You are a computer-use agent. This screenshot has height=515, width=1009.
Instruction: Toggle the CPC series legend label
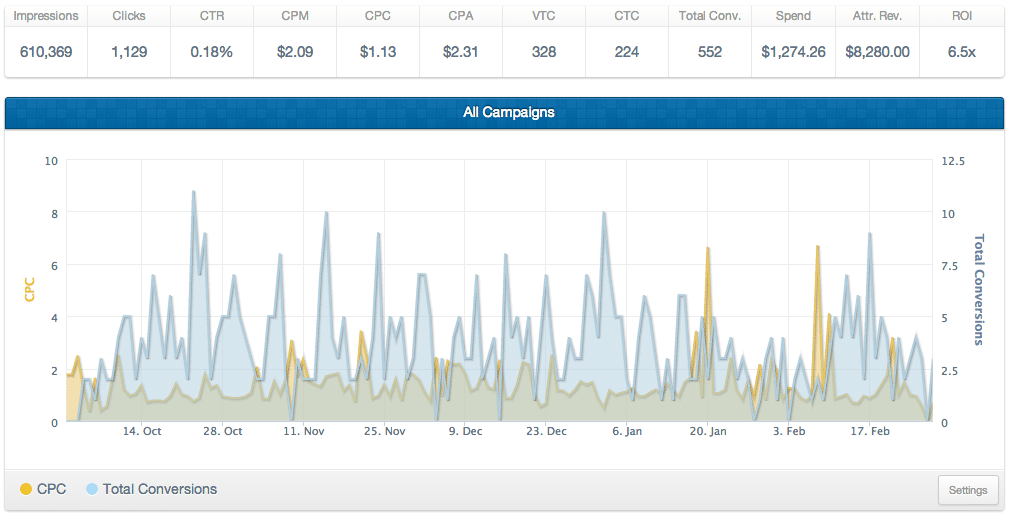51,489
